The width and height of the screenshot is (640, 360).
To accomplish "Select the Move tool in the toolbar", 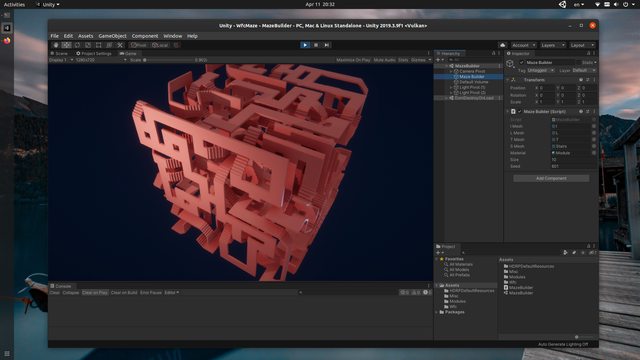I will (67, 45).
